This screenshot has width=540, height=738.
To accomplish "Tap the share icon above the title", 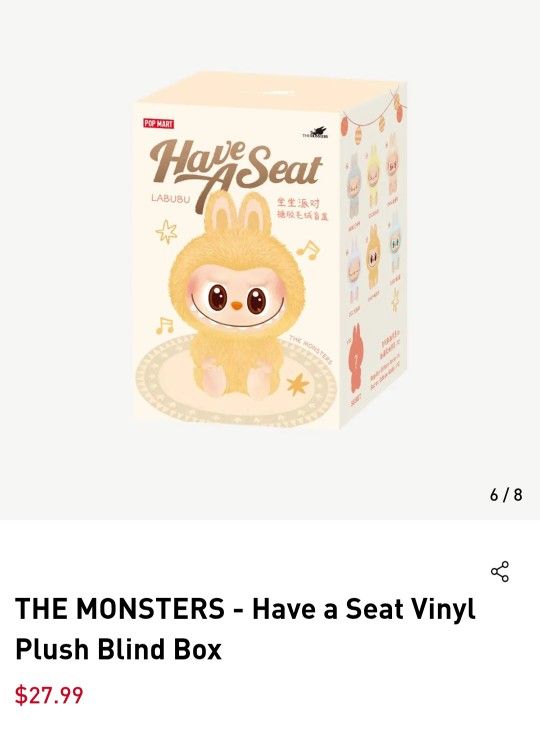I will tap(500, 571).
